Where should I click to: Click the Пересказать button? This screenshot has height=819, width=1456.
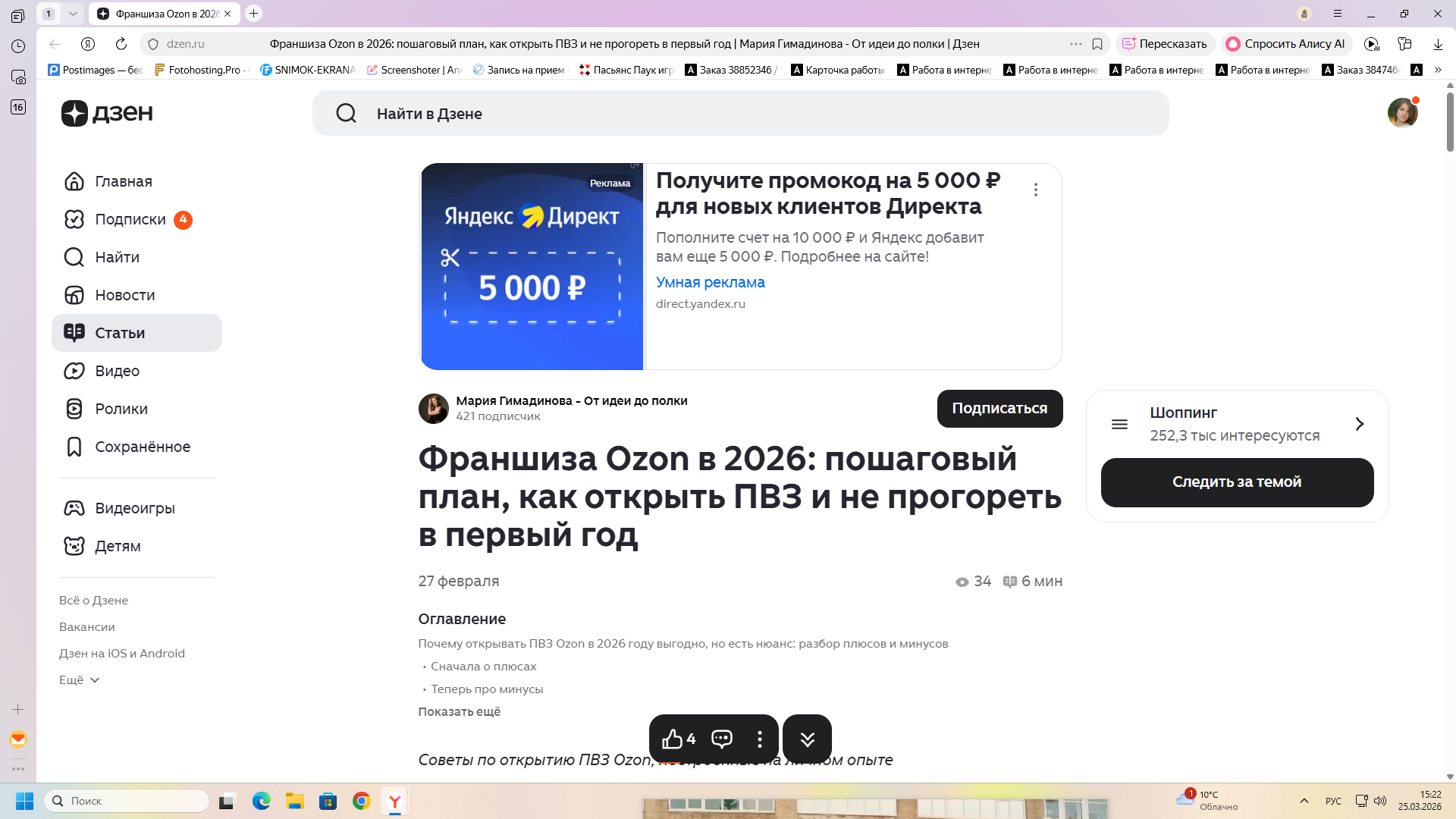tap(1165, 44)
